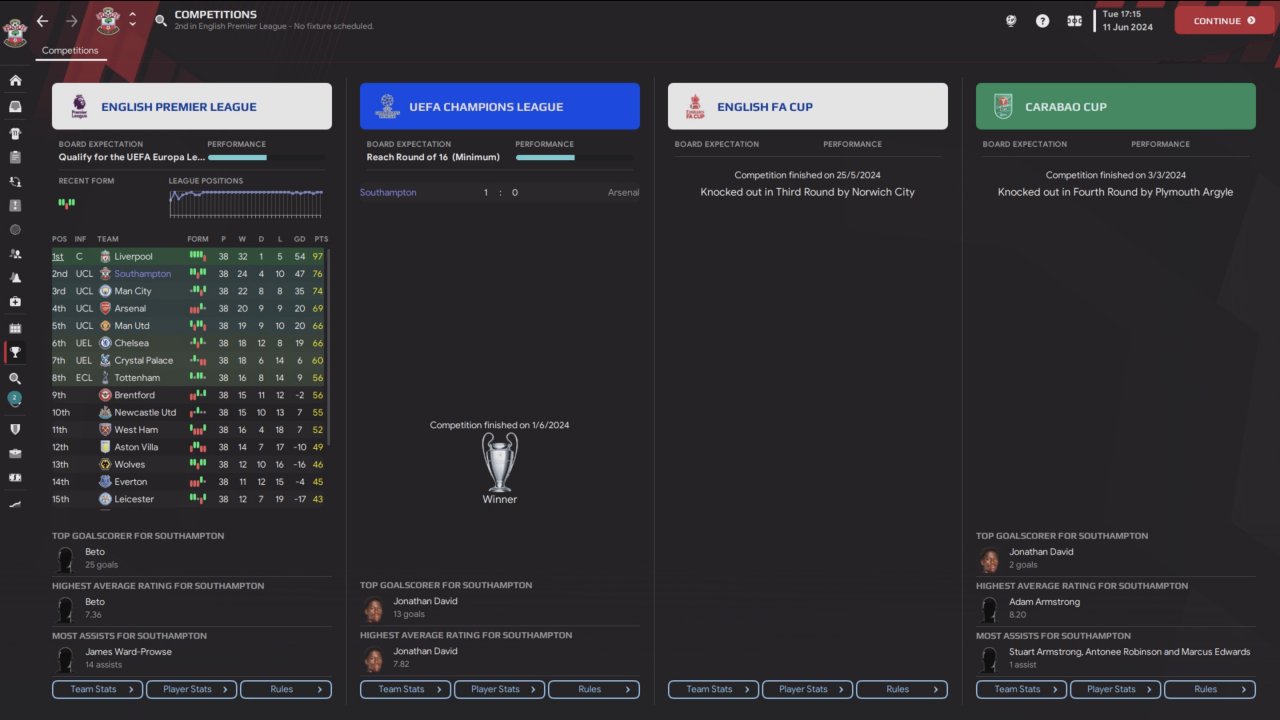Go forward with the right arrow
1280x720 pixels.
click(x=71, y=20)
